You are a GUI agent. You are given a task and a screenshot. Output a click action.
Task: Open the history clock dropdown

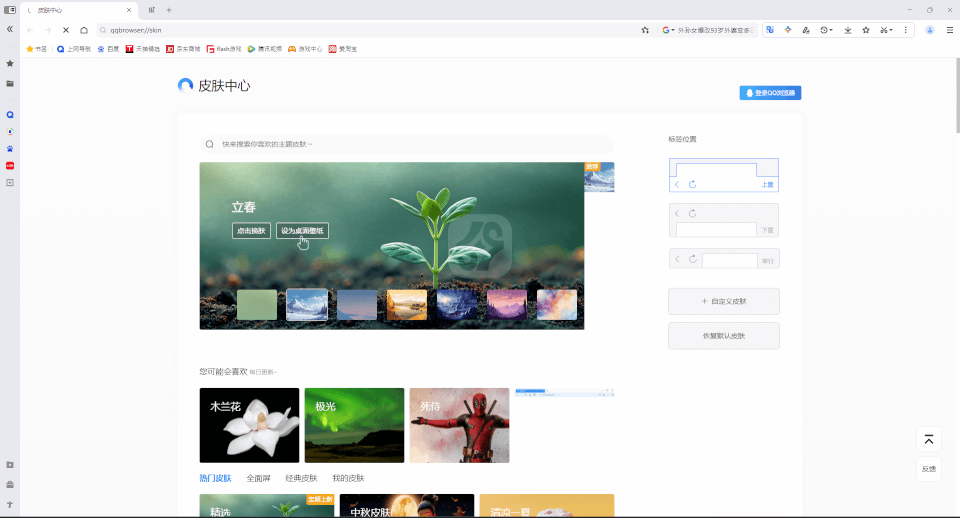coord(827,30)
